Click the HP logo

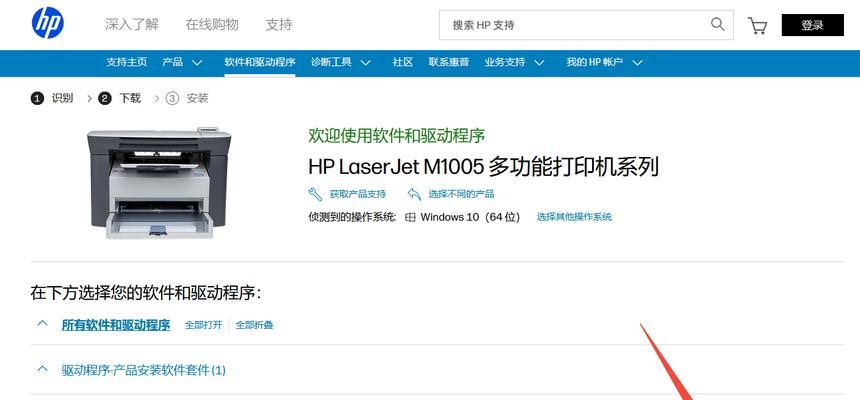click(48, 24)
